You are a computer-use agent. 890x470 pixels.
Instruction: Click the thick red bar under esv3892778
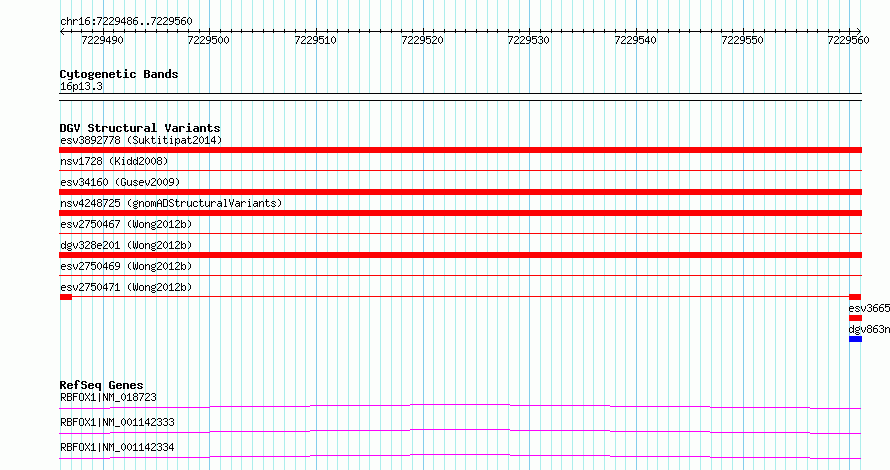coord(460,150)
